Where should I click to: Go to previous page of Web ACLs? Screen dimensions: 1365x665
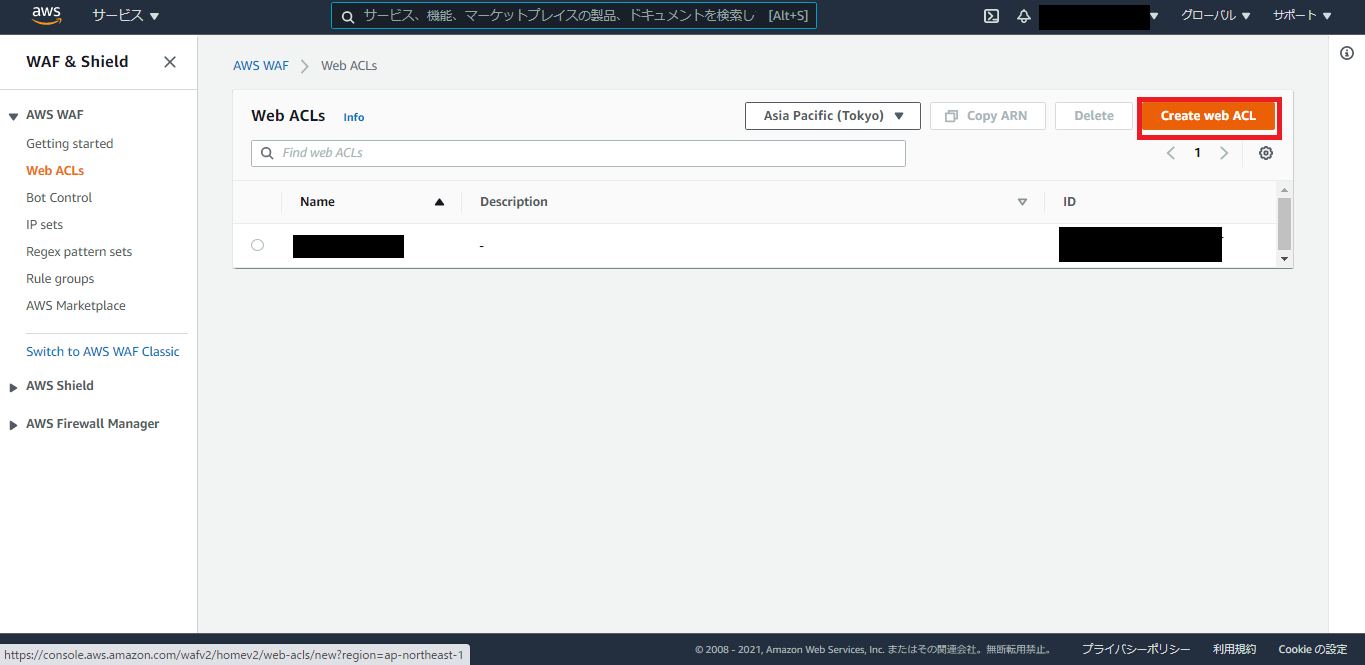pyautogui.click(x=1171, y=153)
